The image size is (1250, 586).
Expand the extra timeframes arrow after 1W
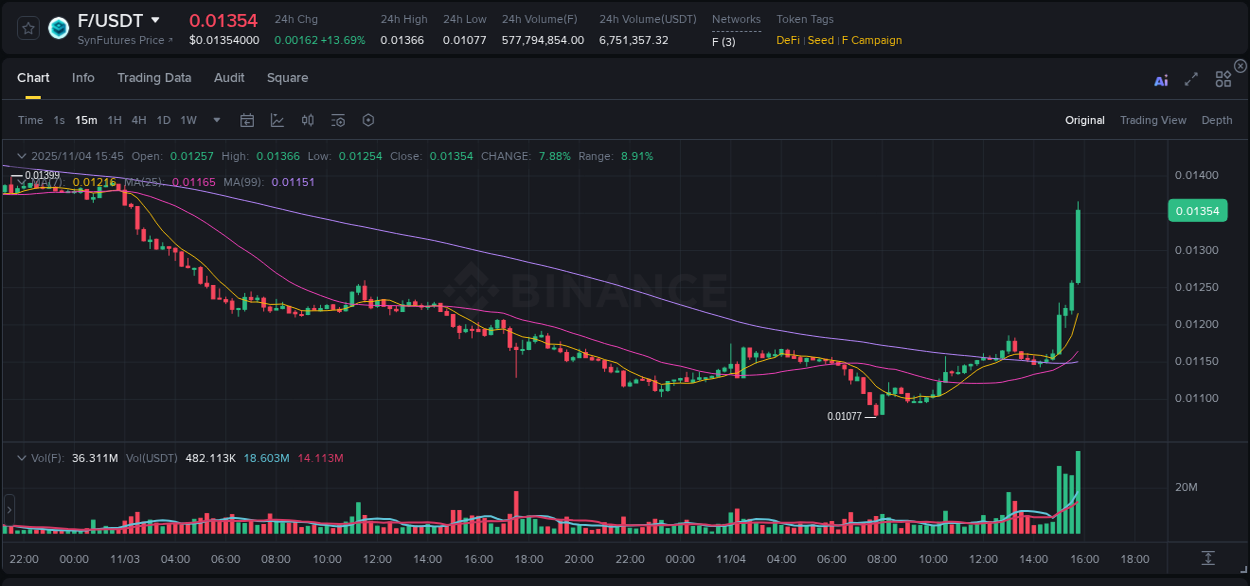216,120
